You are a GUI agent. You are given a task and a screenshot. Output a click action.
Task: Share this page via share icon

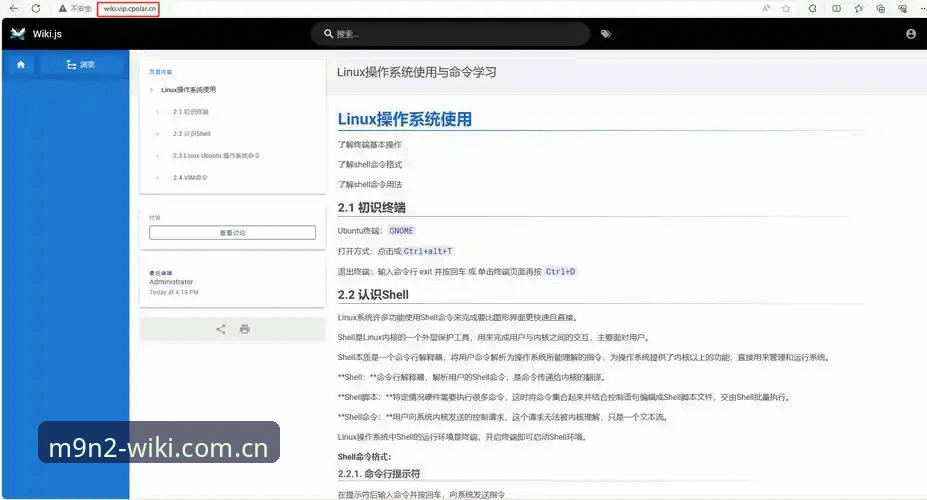[221, 329]
